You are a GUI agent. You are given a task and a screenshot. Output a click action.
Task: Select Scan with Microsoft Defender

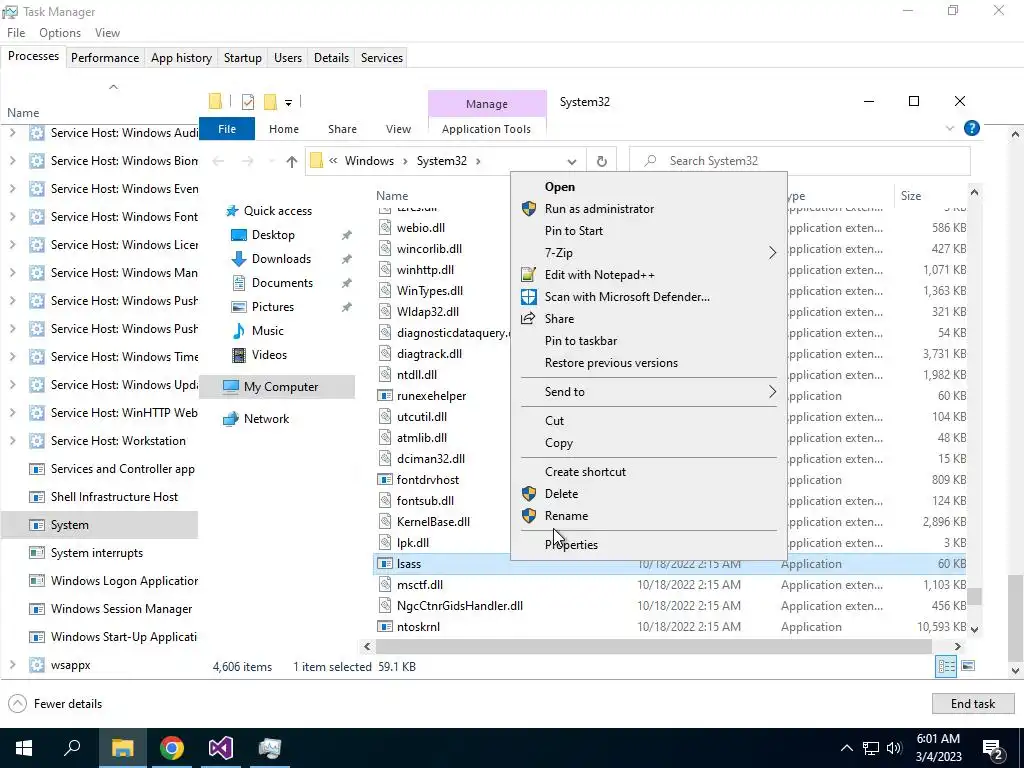[x=627, y=297]
